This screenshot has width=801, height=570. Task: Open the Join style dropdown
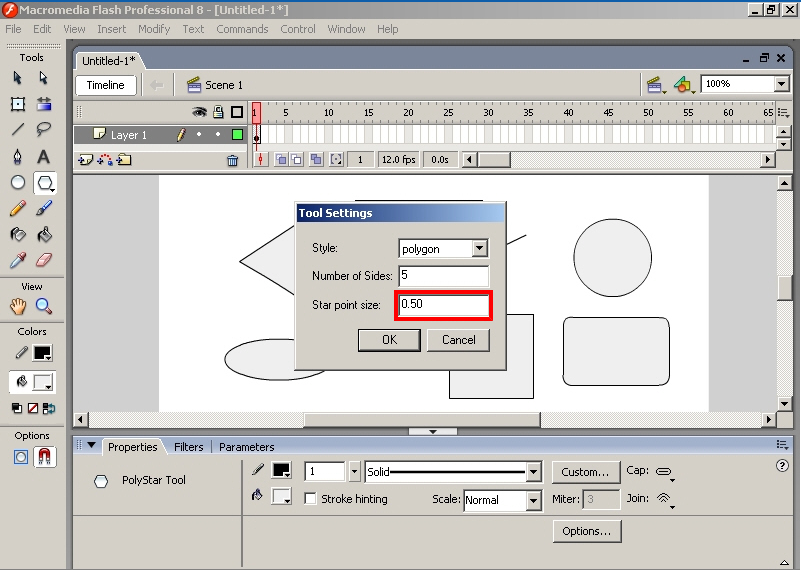(x=665, y=499)
